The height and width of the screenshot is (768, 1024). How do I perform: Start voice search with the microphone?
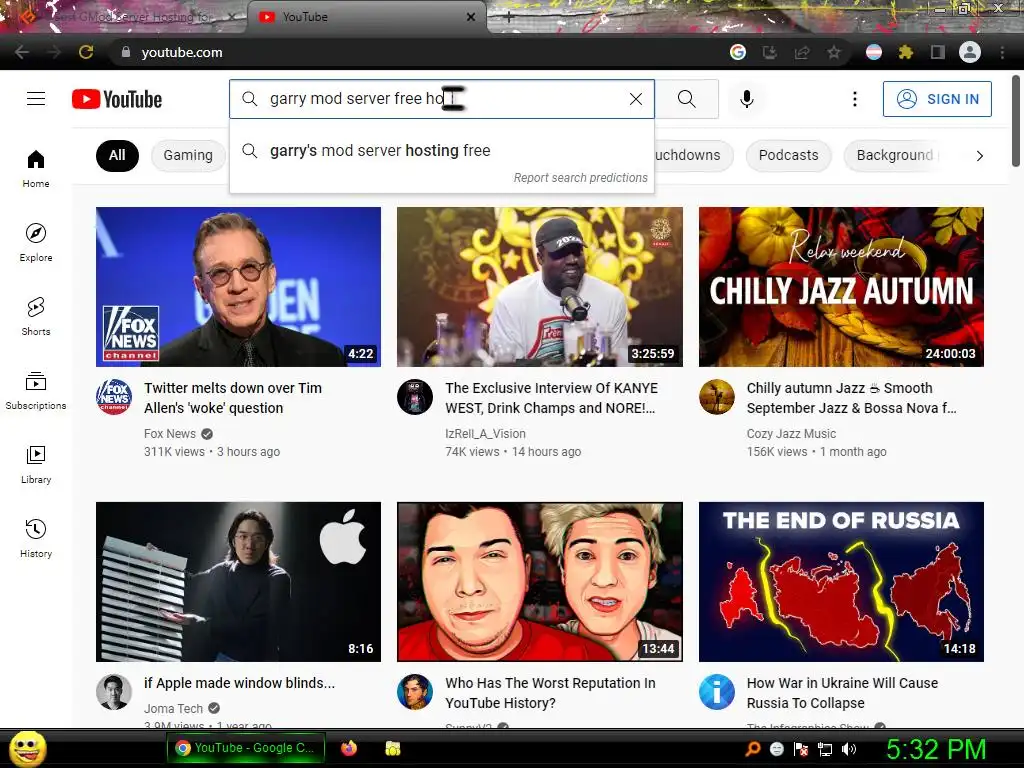pyautogui.click(x=746, y=99)
